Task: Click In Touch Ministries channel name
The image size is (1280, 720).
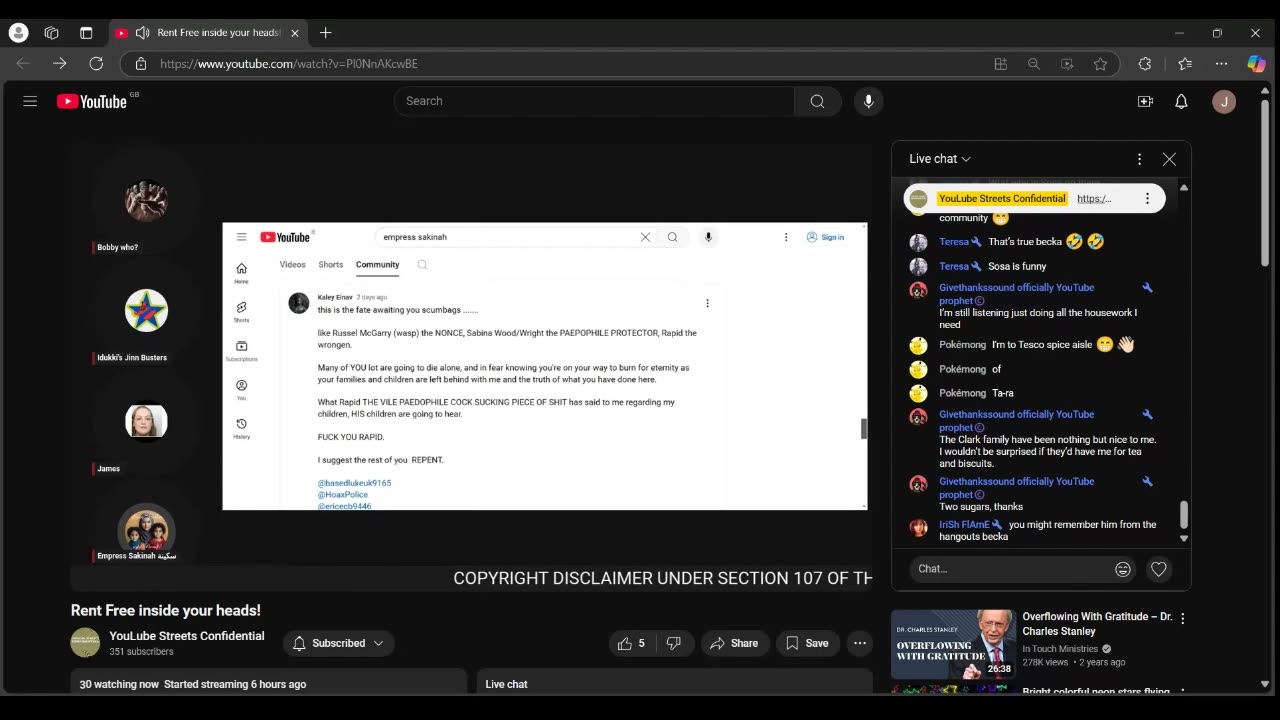Action: [x=1060, y=649]
